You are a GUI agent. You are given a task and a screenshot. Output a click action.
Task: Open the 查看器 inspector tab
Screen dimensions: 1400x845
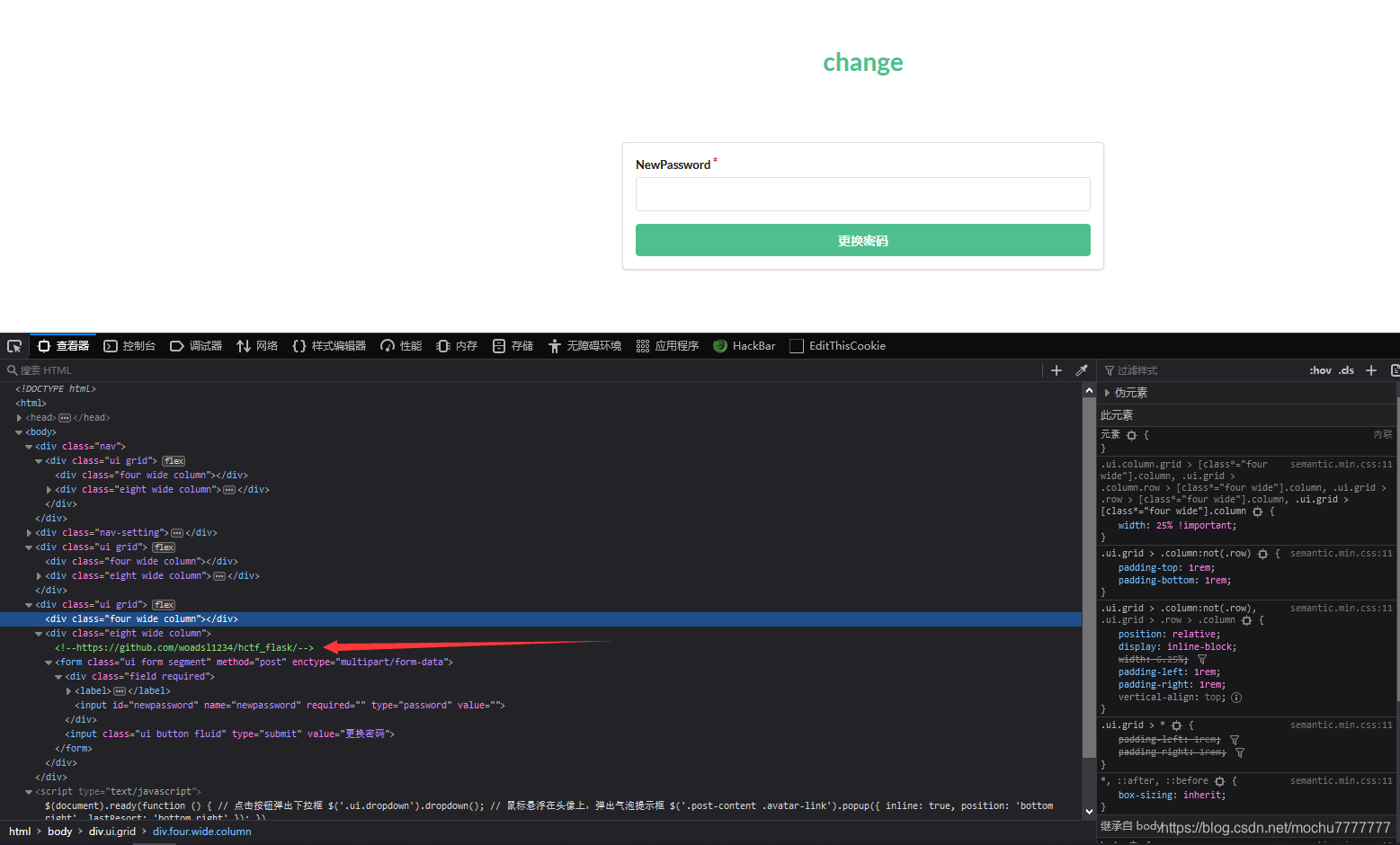tap(63, 346)
